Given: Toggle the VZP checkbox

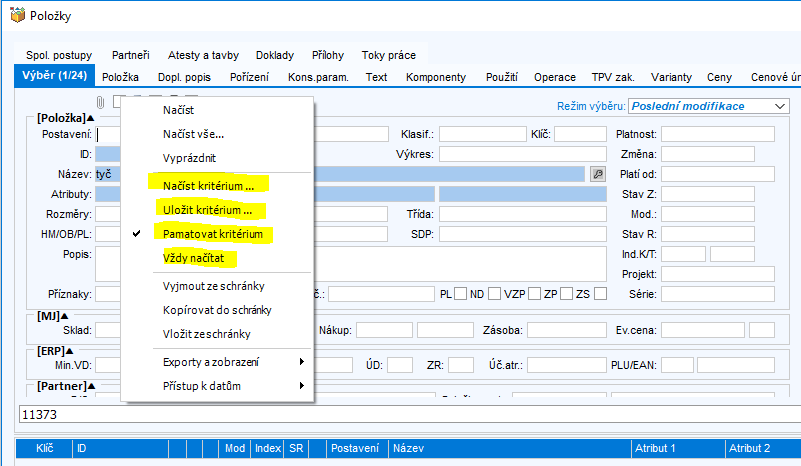Looking at the screenshot, I should pyautogui.click(x=534, y=294).
